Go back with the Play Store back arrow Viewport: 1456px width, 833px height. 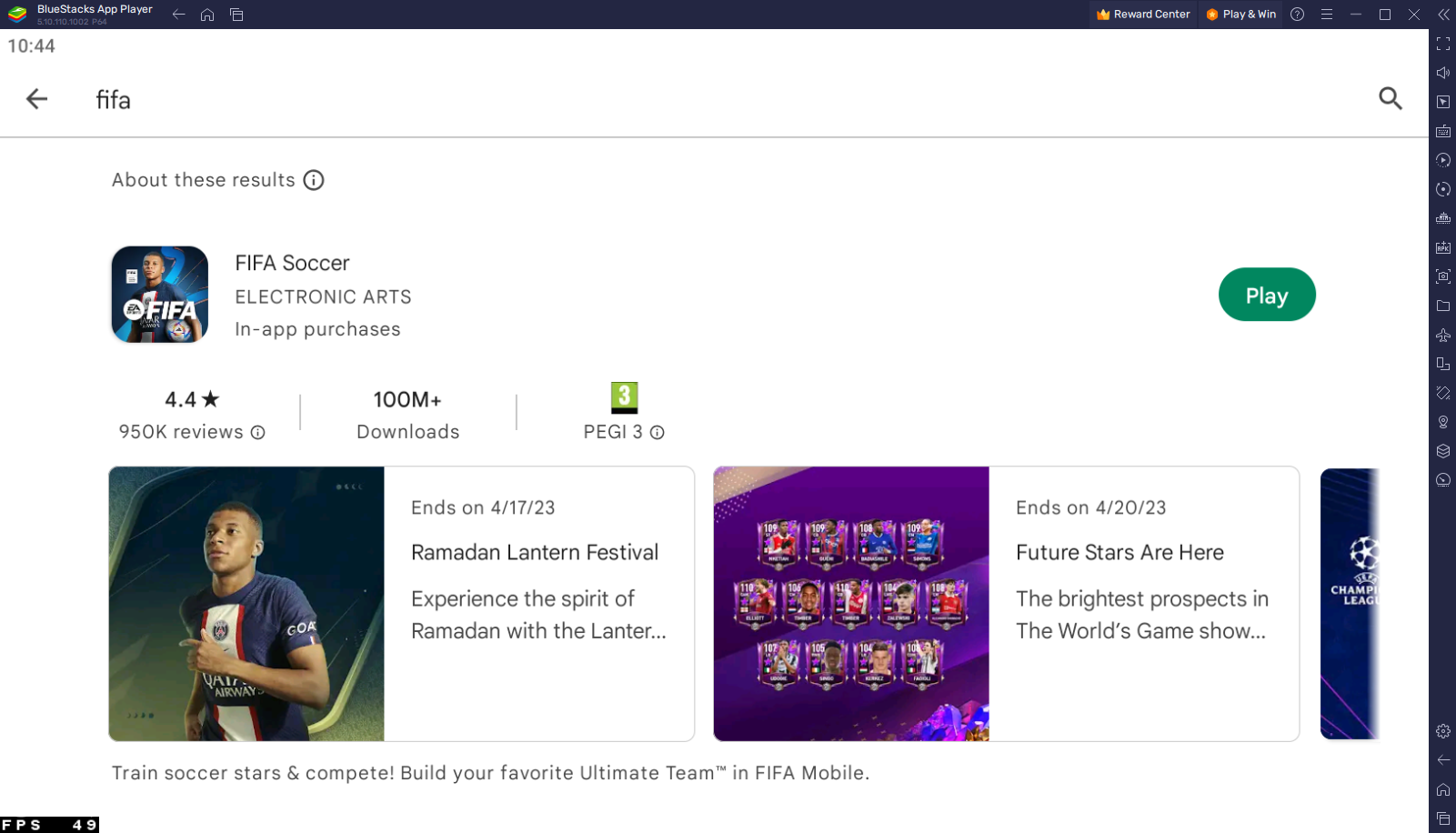pyautogui.click(x=36, y=99)
